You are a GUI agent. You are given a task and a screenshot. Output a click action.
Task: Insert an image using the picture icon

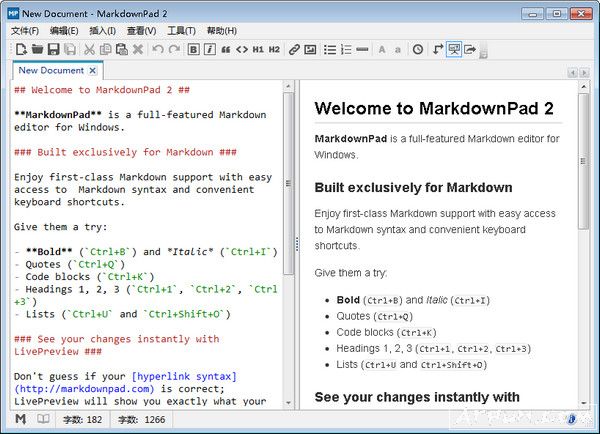[x=310, y=49]
